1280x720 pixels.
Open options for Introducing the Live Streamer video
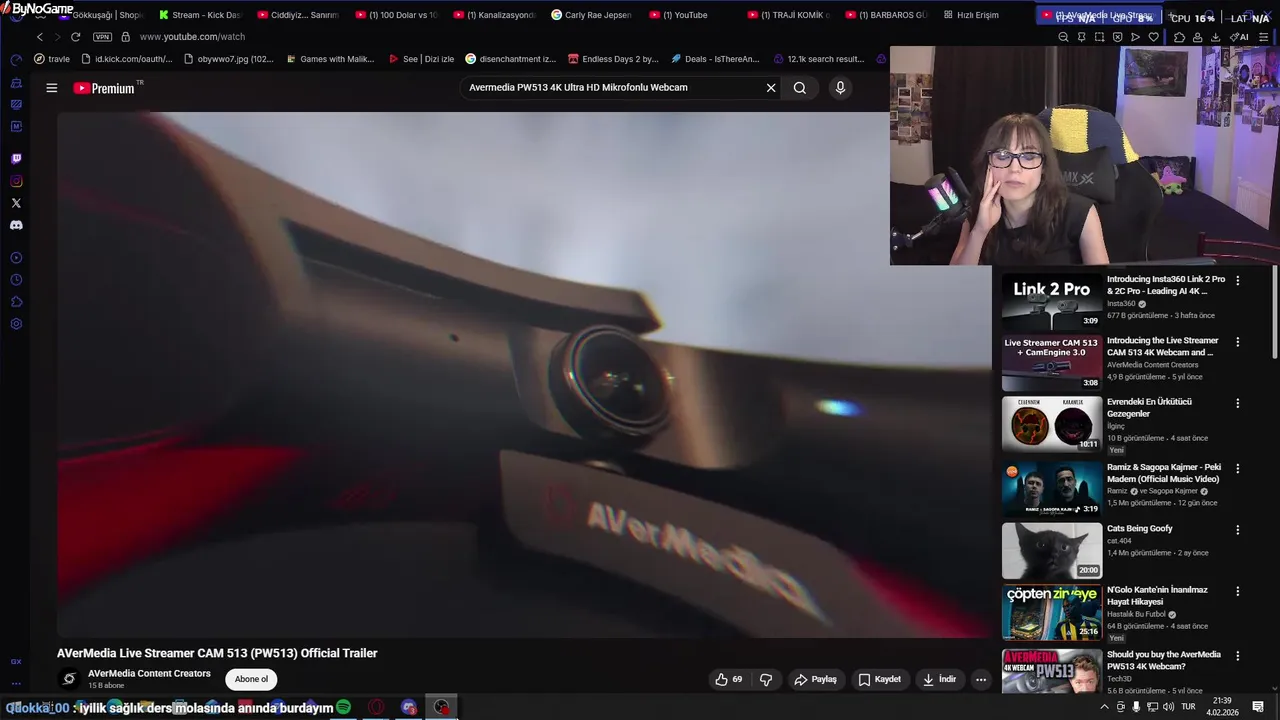(1237, 342)
